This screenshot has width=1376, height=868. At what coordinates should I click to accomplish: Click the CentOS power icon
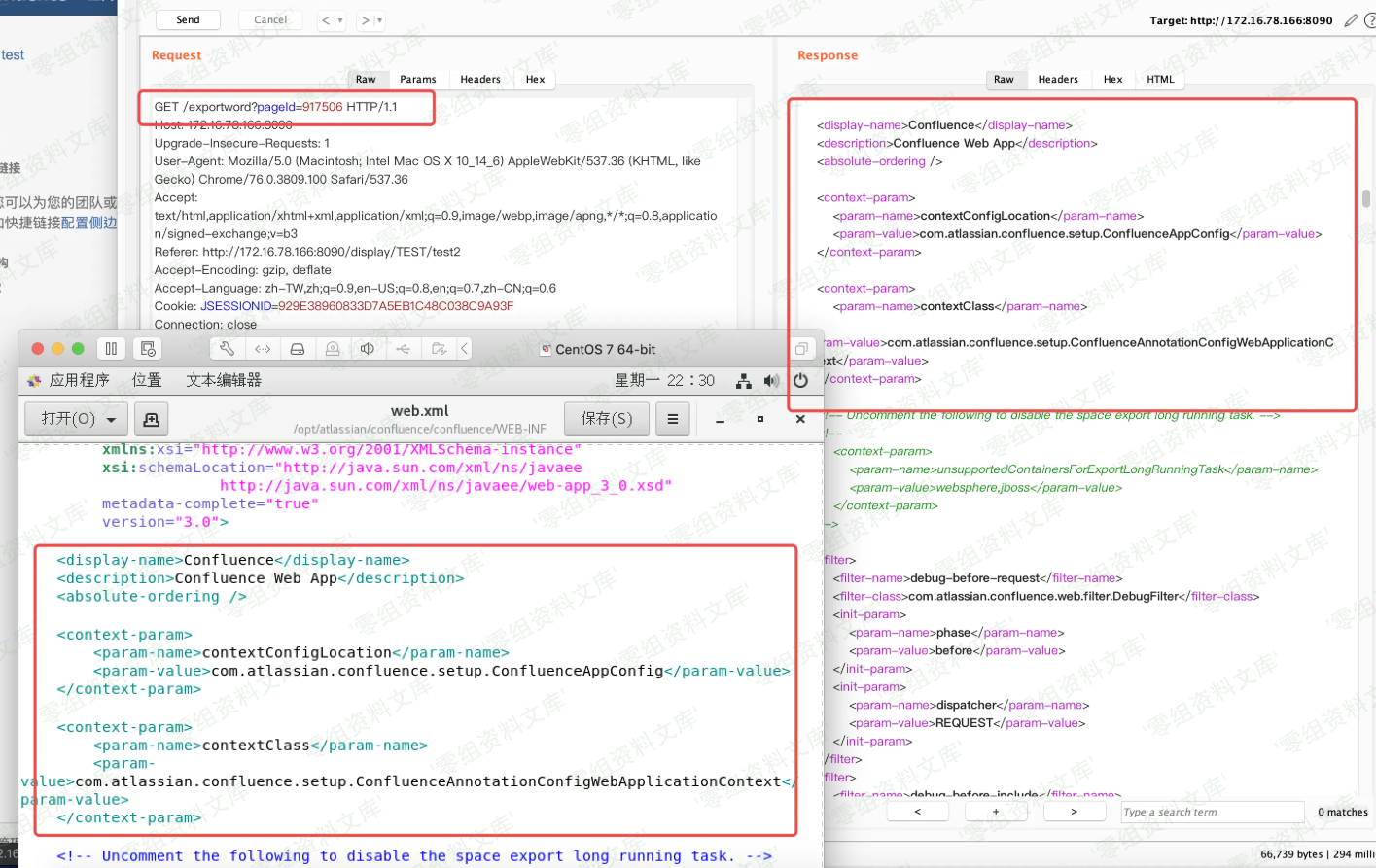pyautogui.click(x=800, y=381)
